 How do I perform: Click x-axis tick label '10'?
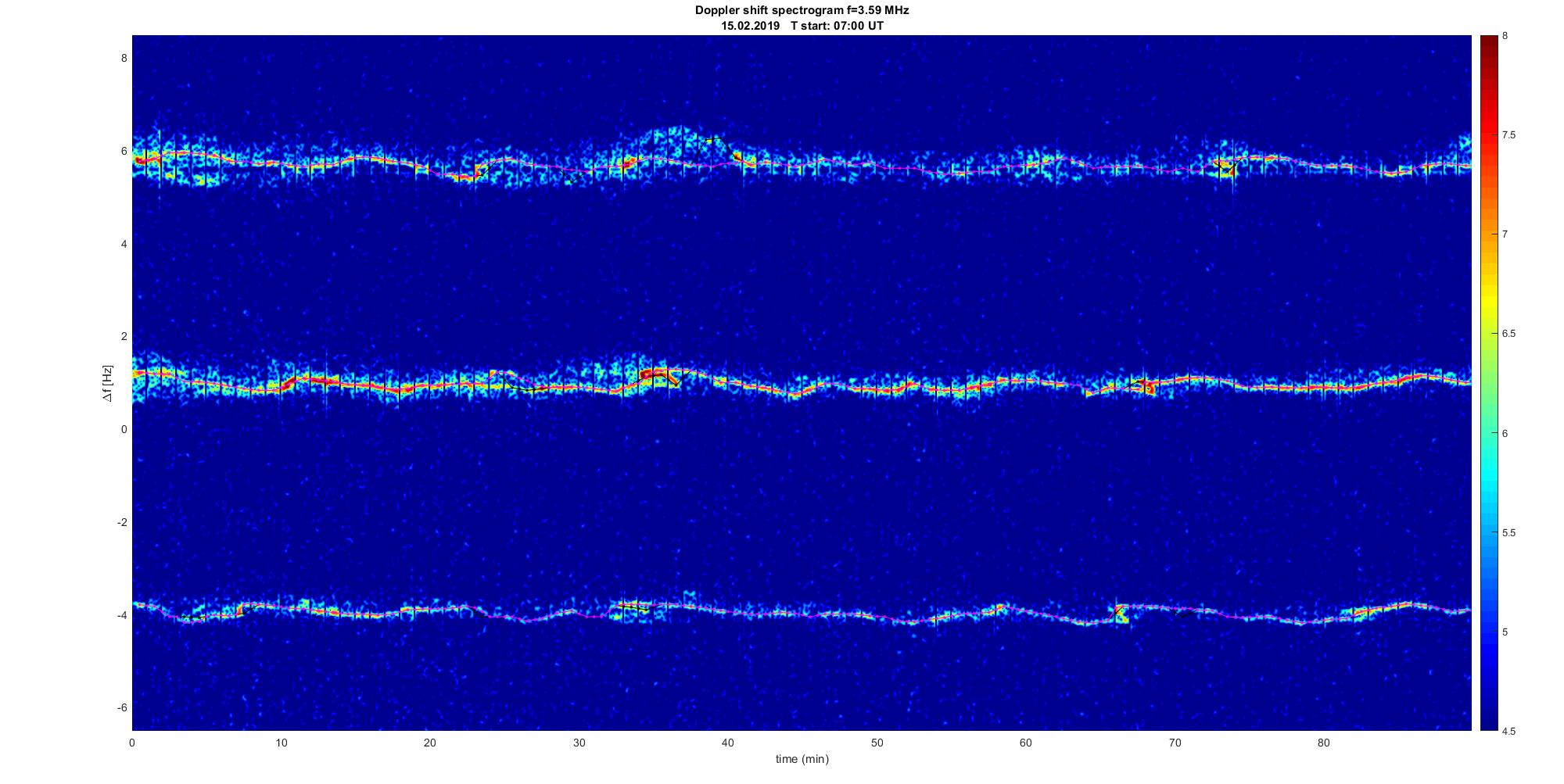tap(281, 743)
